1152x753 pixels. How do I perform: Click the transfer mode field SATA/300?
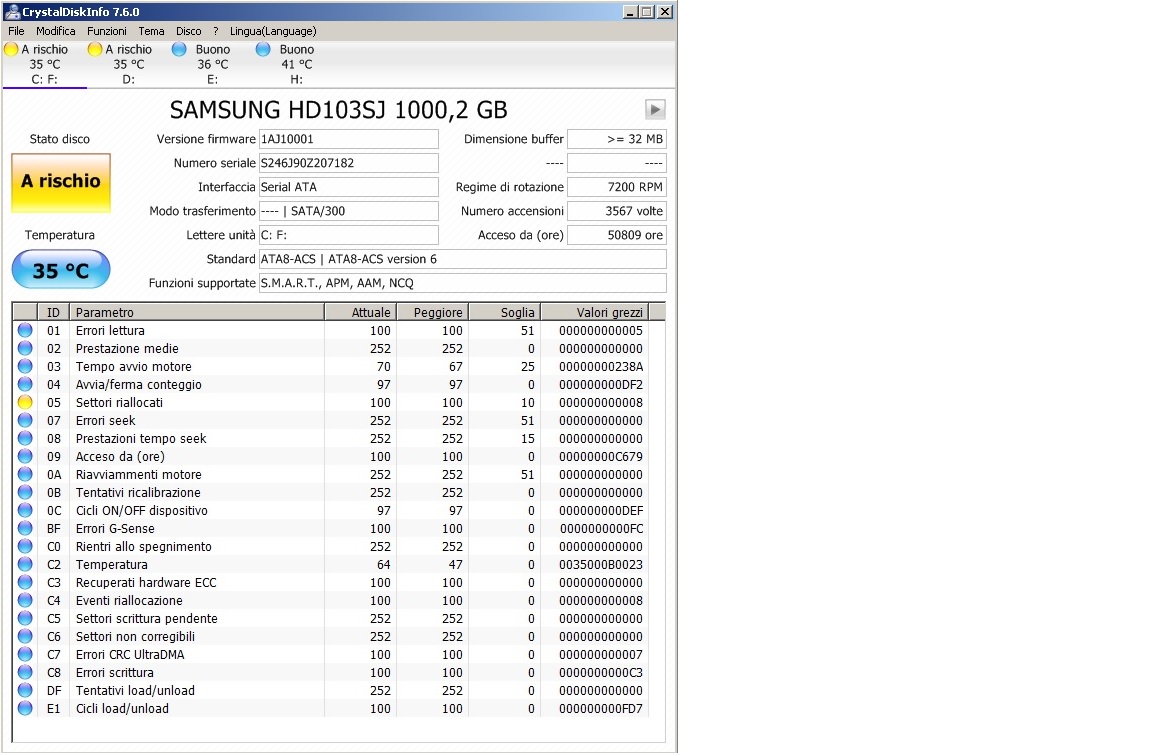349,211
